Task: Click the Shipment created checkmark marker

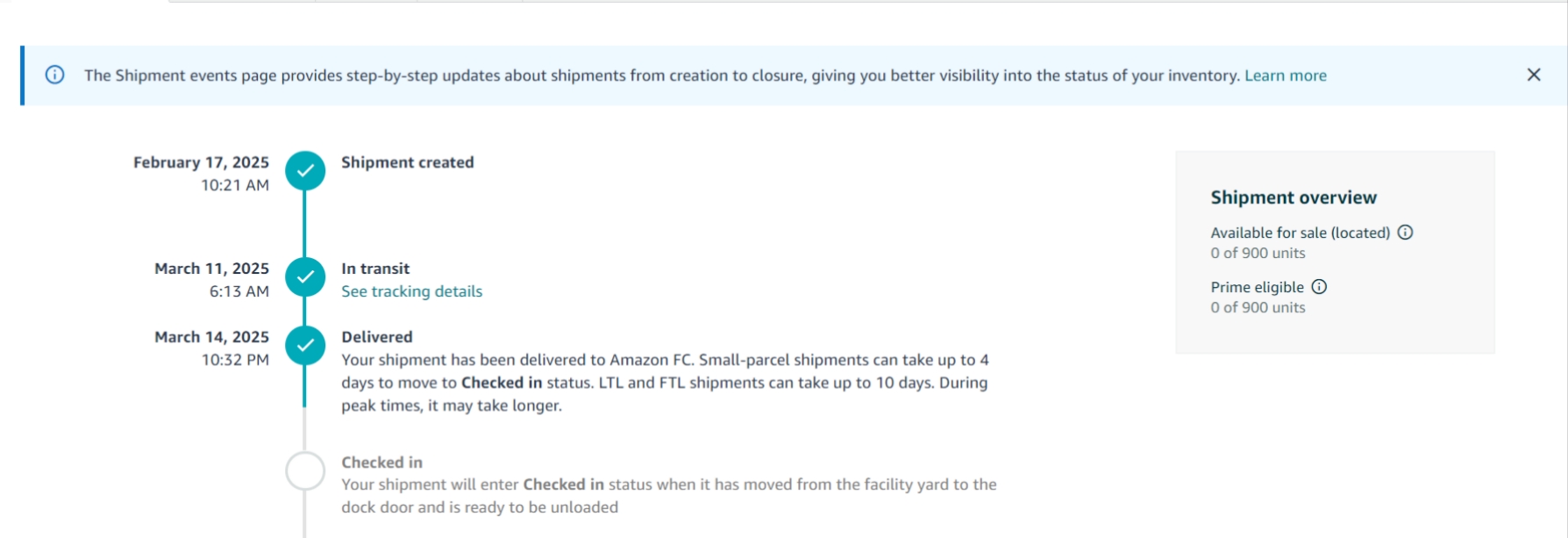Action: click(x=305, y=171)
